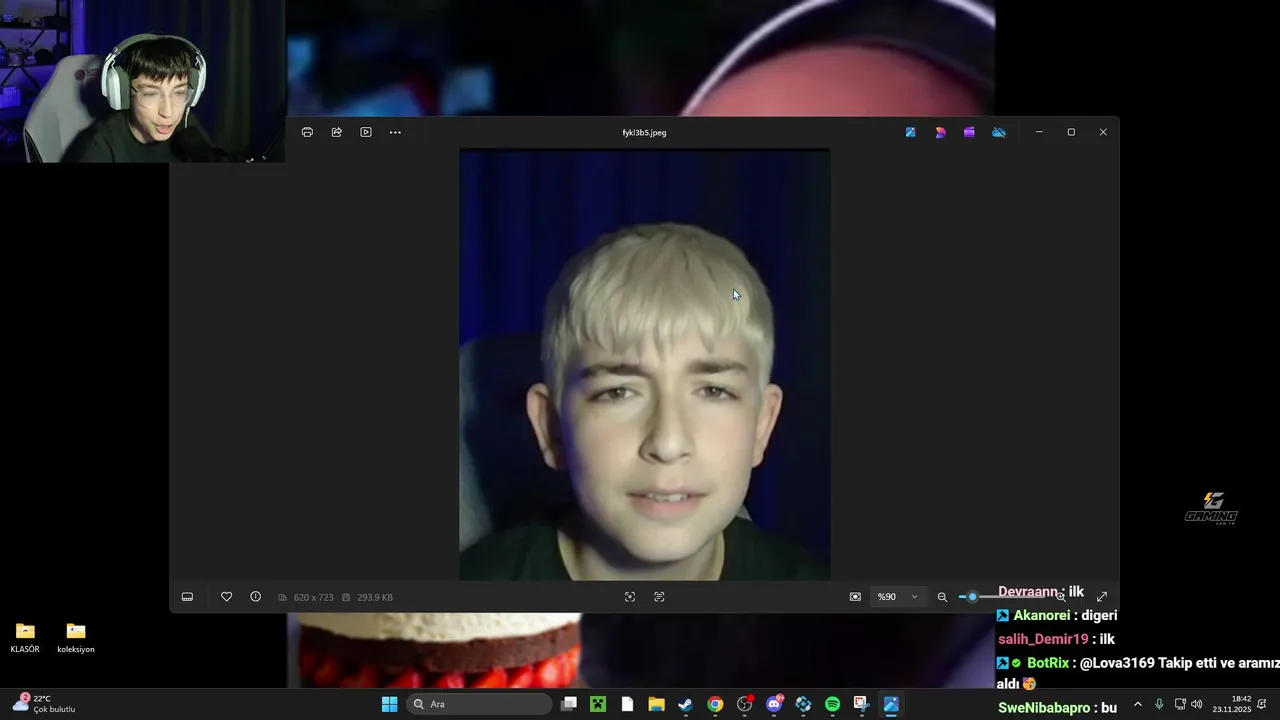Open the clock showing 18:42
The image size is (1280, 720).
1233,704
